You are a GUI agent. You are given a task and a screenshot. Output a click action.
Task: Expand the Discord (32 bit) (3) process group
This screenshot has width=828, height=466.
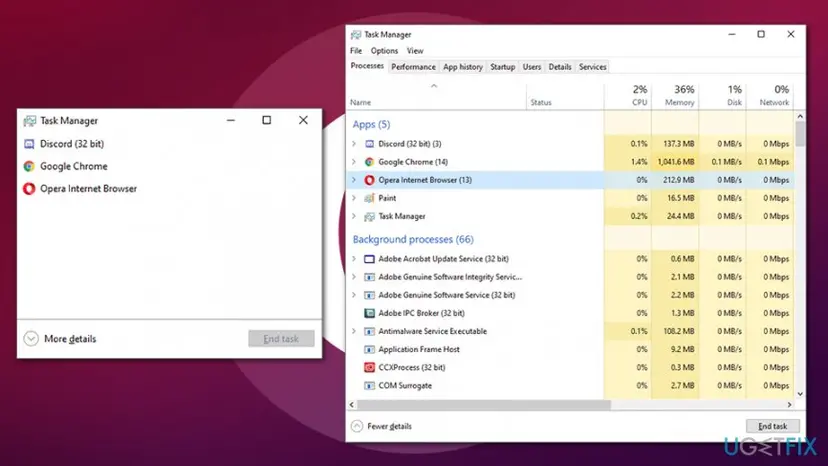click(354, 144)
